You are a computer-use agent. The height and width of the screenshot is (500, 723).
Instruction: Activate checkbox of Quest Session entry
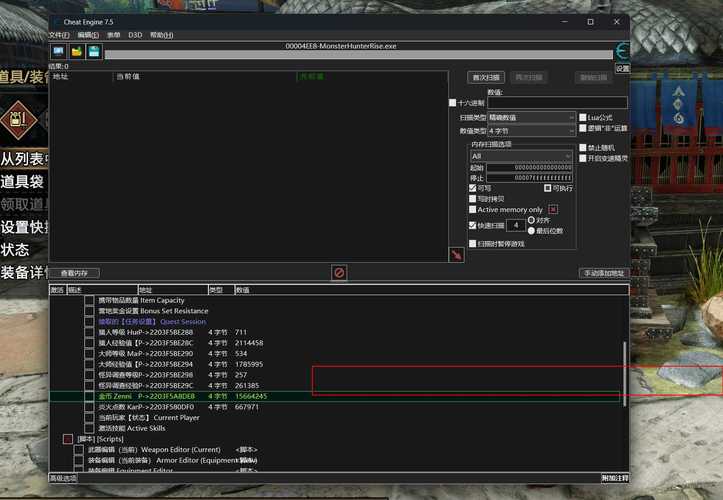coord(89,321)
